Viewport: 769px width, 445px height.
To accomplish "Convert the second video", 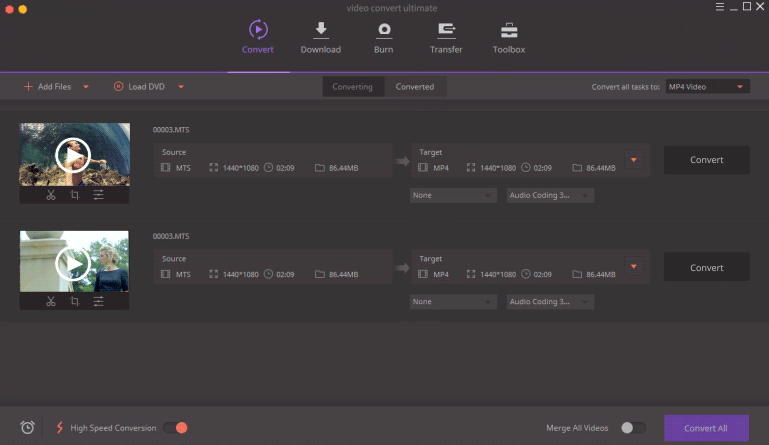I will pyautogui.click(x=707, y=267).
